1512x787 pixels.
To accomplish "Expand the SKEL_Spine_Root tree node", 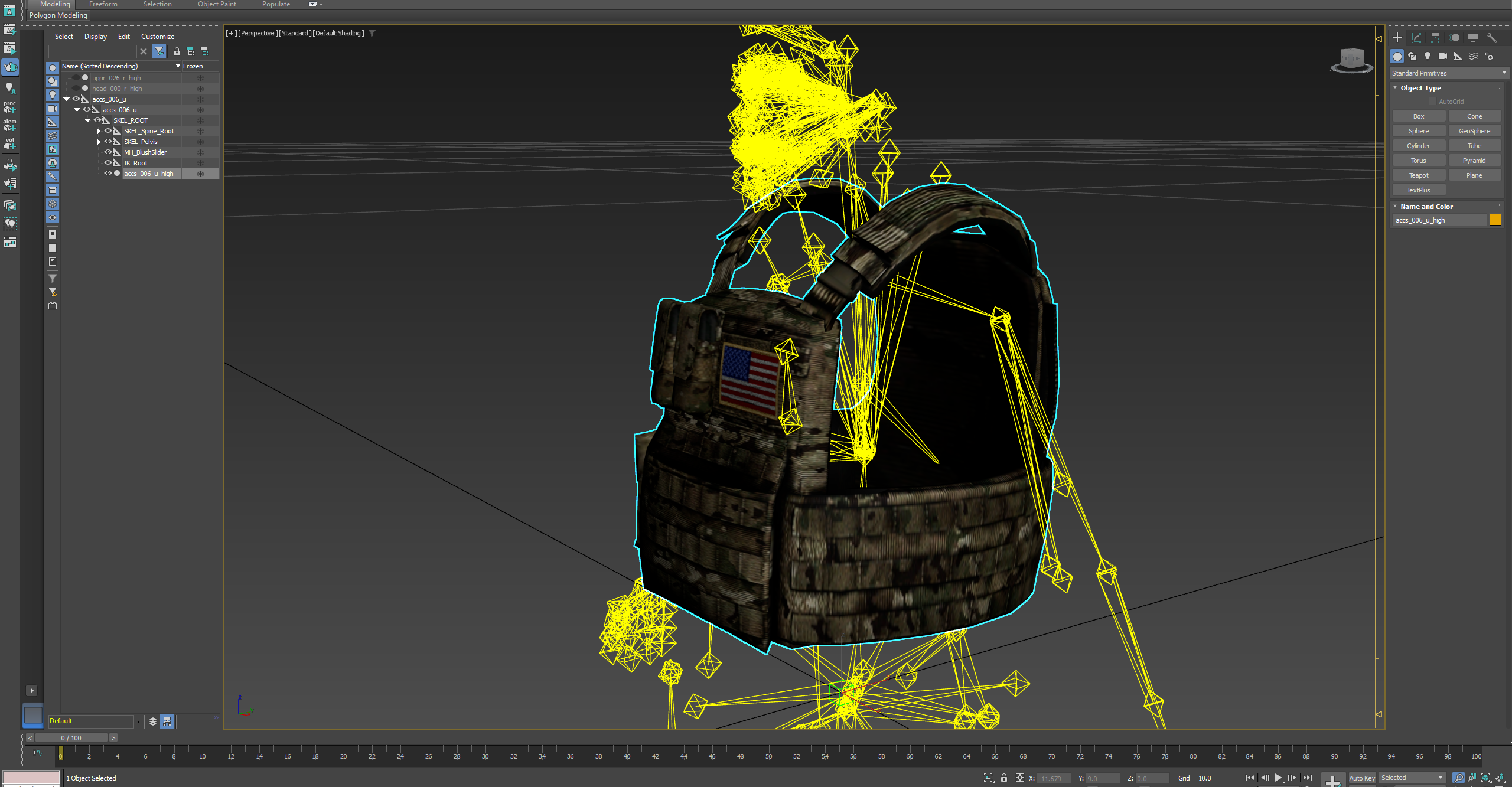I will pos(98,131).
